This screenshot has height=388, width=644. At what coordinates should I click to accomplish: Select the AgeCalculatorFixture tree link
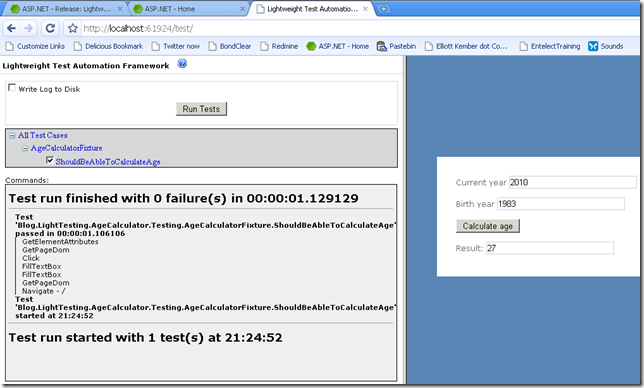67,148
